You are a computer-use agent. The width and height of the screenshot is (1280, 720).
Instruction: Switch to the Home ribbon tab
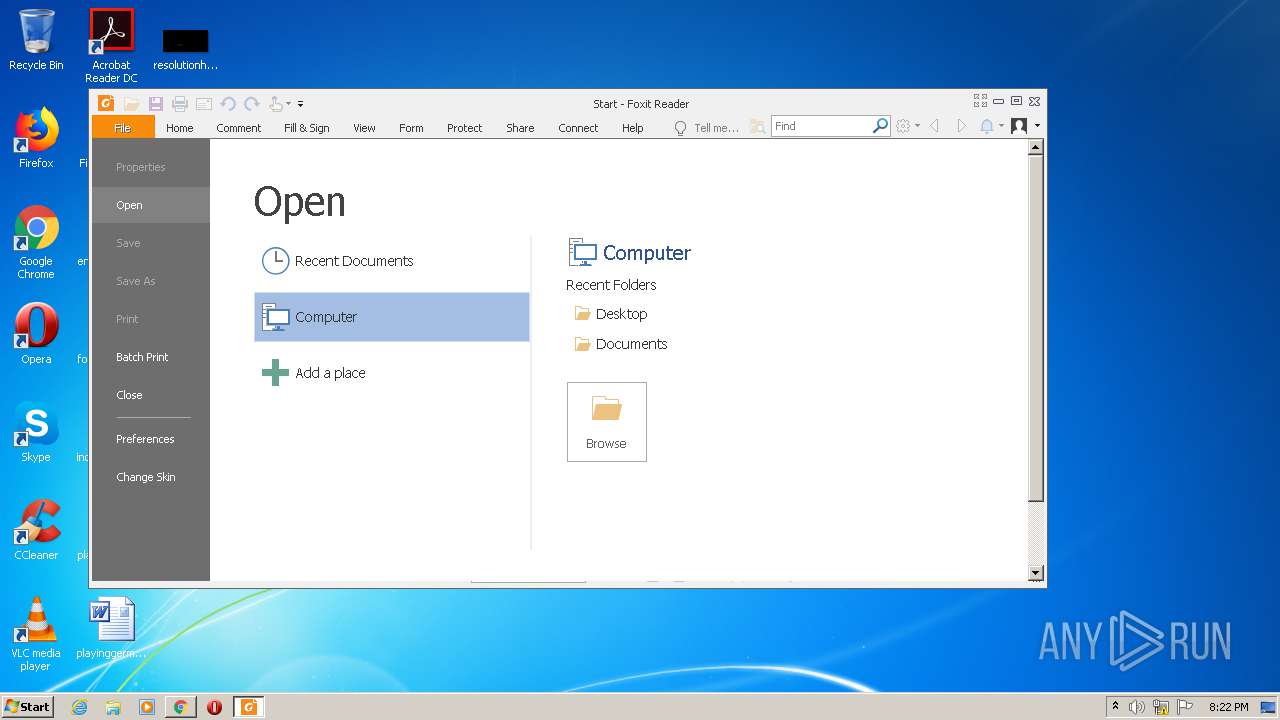(180, 128)
